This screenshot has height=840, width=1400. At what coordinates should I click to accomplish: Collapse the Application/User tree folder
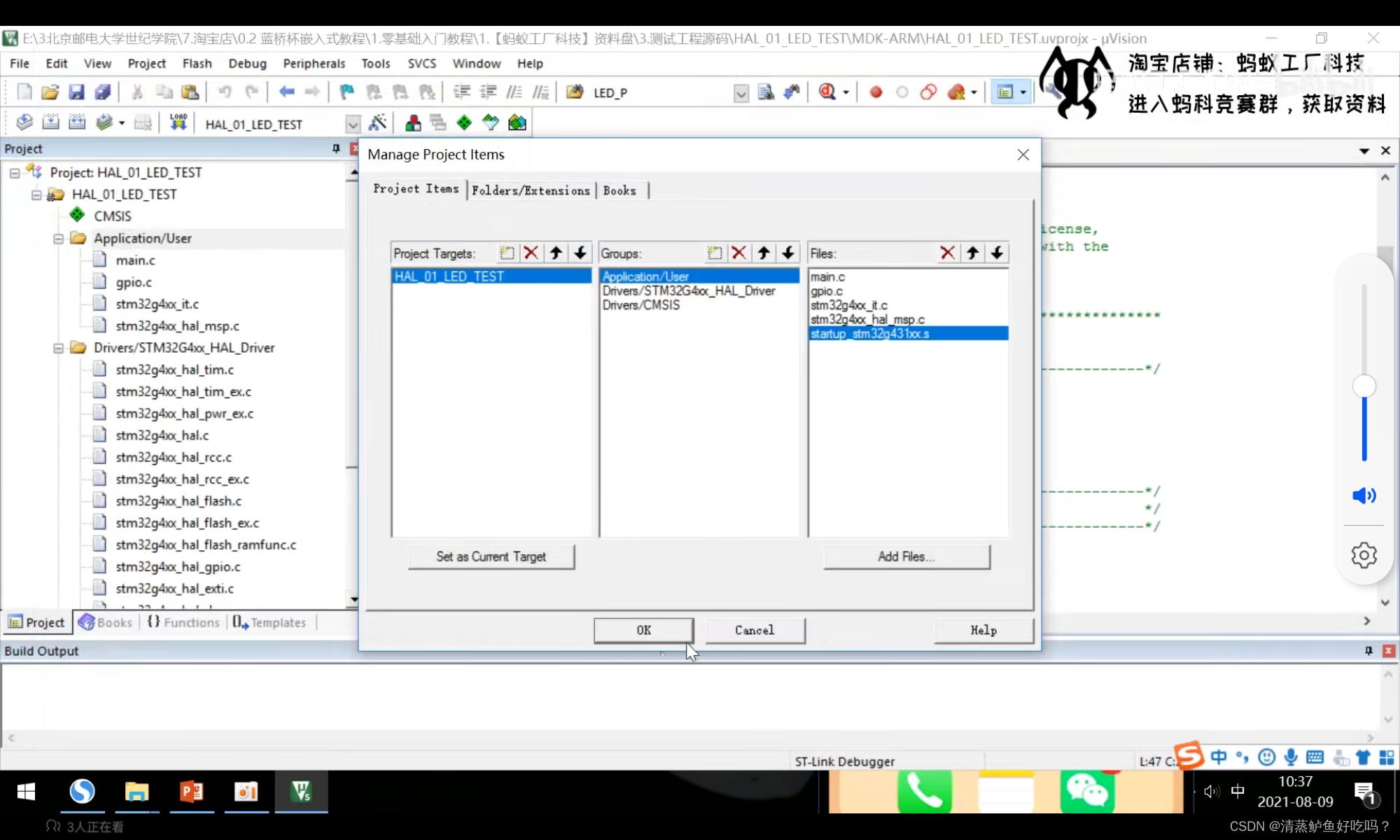pos(59,239)
